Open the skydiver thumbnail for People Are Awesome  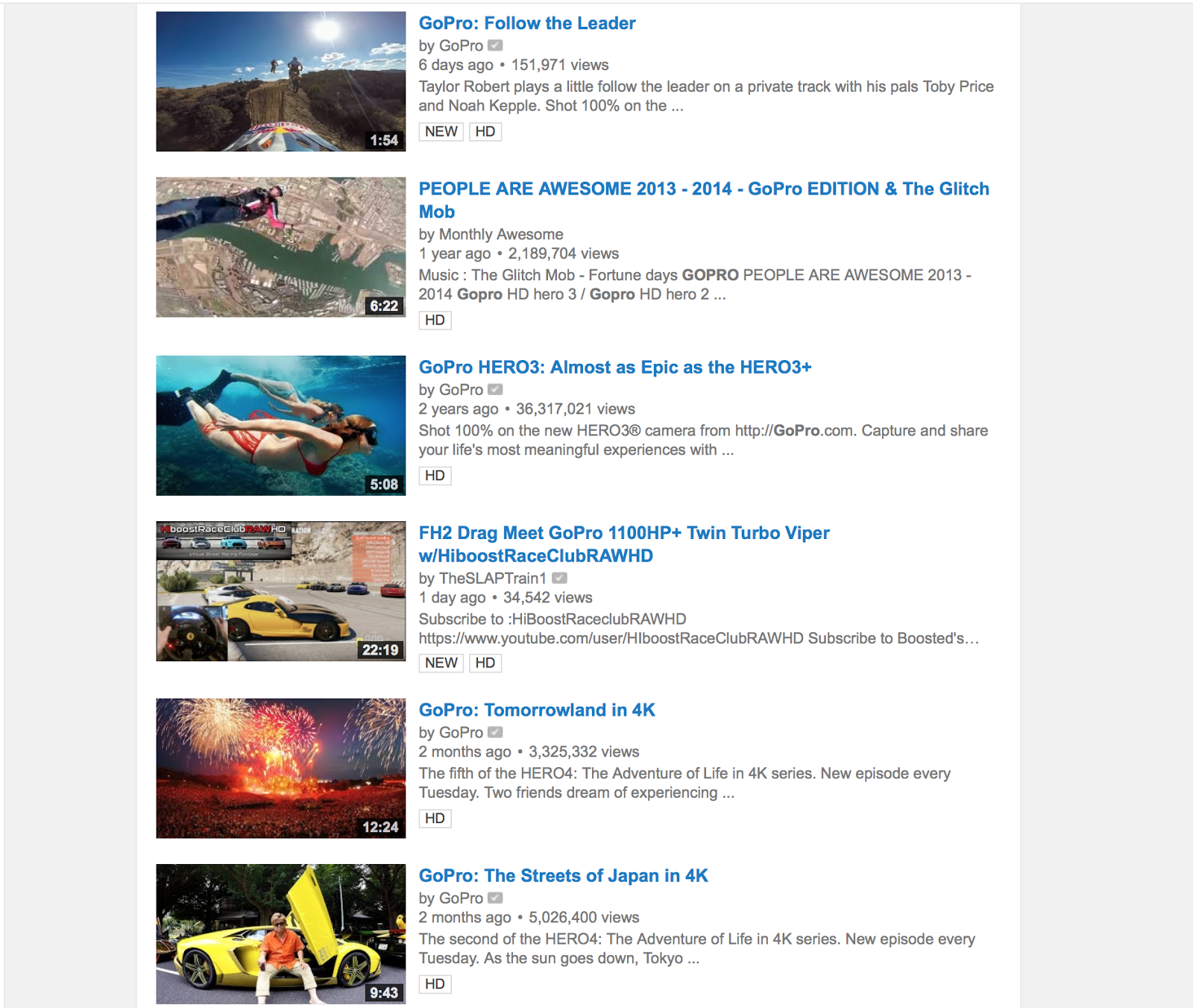tap(280, 247)
